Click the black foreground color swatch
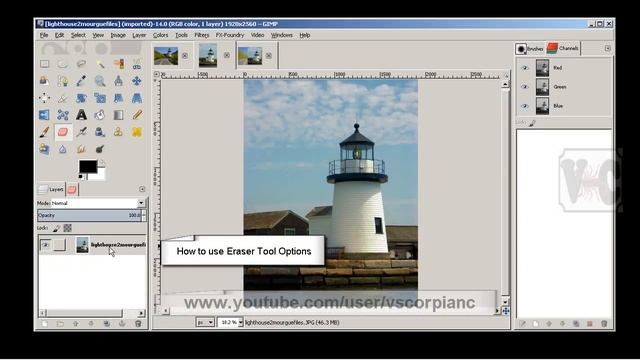Screen dimensions: 640x360 tap(87, 166)
